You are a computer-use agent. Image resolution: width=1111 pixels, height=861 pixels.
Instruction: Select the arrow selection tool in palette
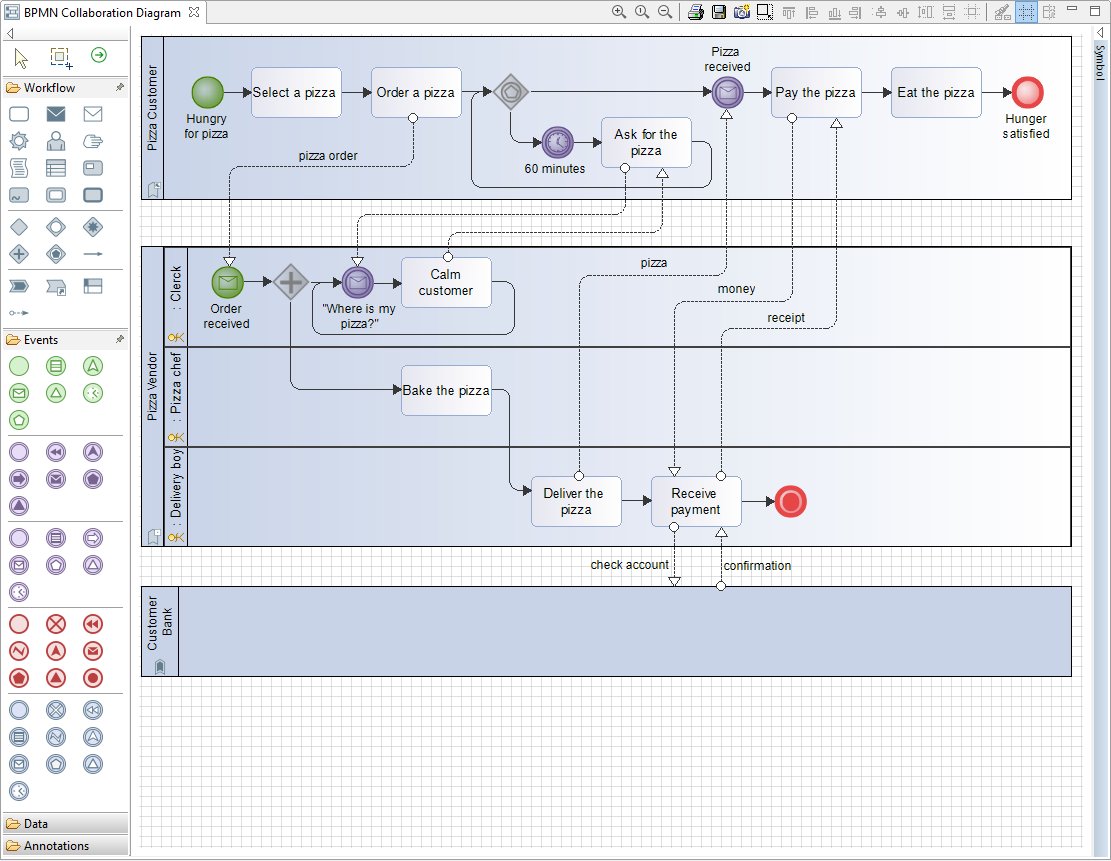tap(21, 58)
